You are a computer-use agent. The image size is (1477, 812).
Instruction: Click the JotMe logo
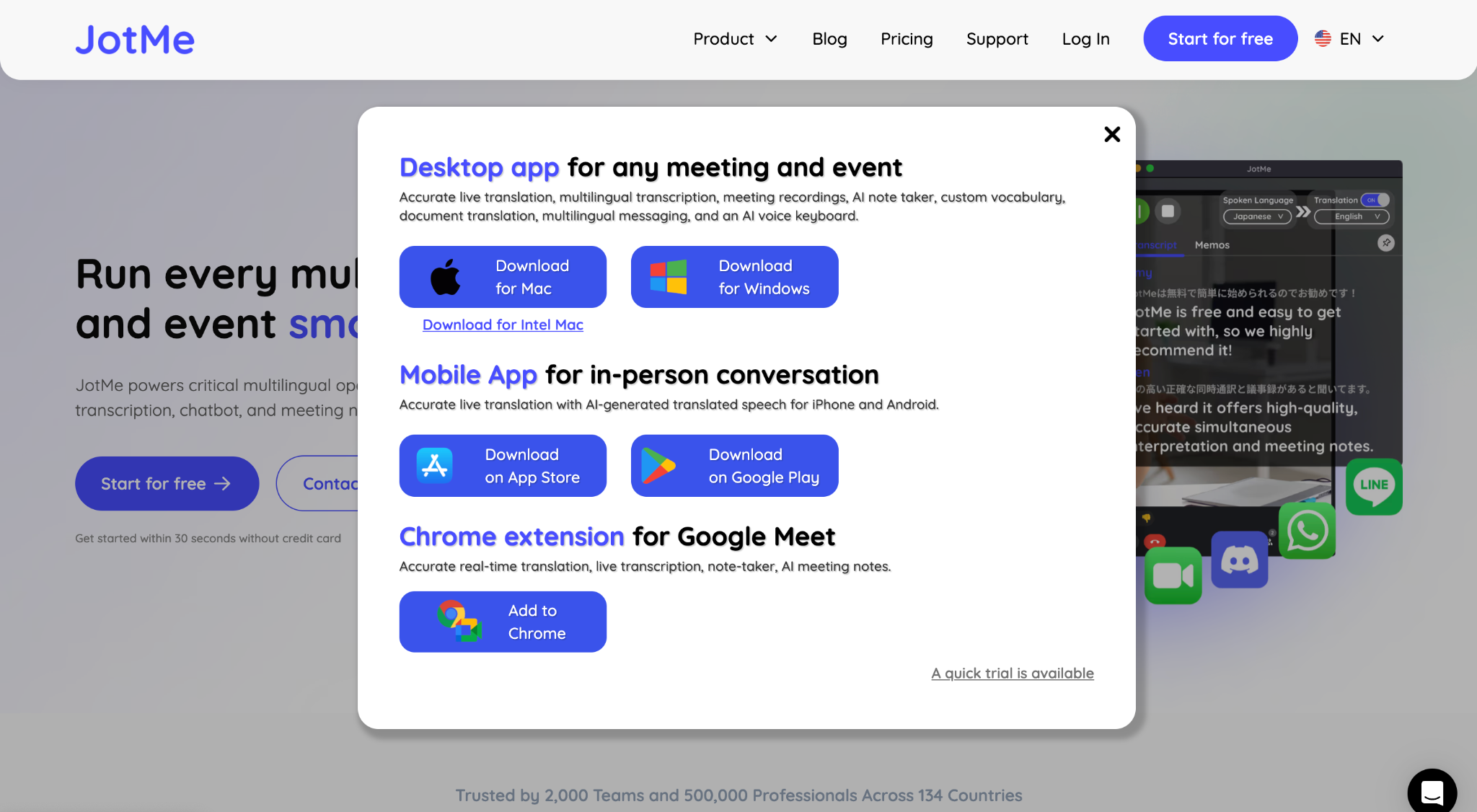(135, 40)
